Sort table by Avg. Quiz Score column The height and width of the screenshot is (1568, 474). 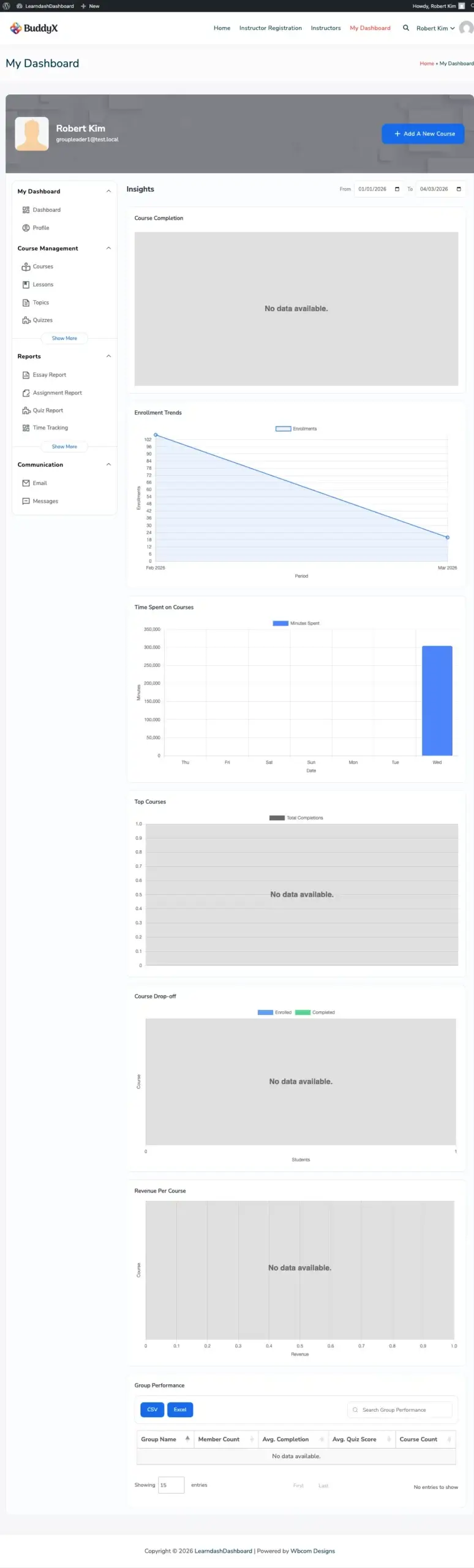[x=361, y=1439]
